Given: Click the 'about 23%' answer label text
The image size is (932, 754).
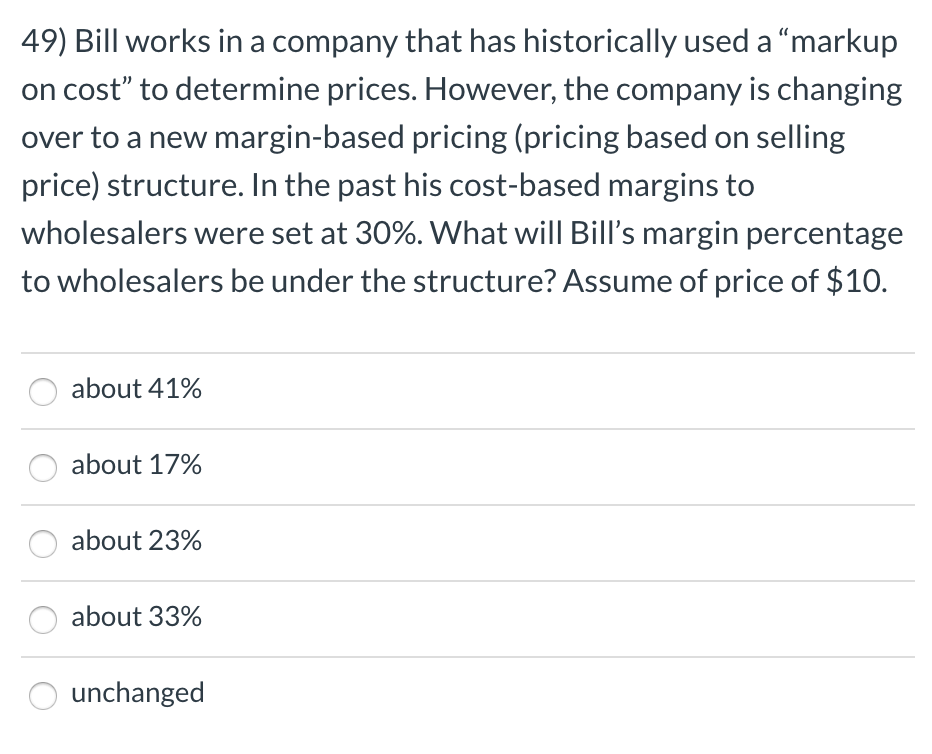Looking at the screenshot, I should coord(136,542).
